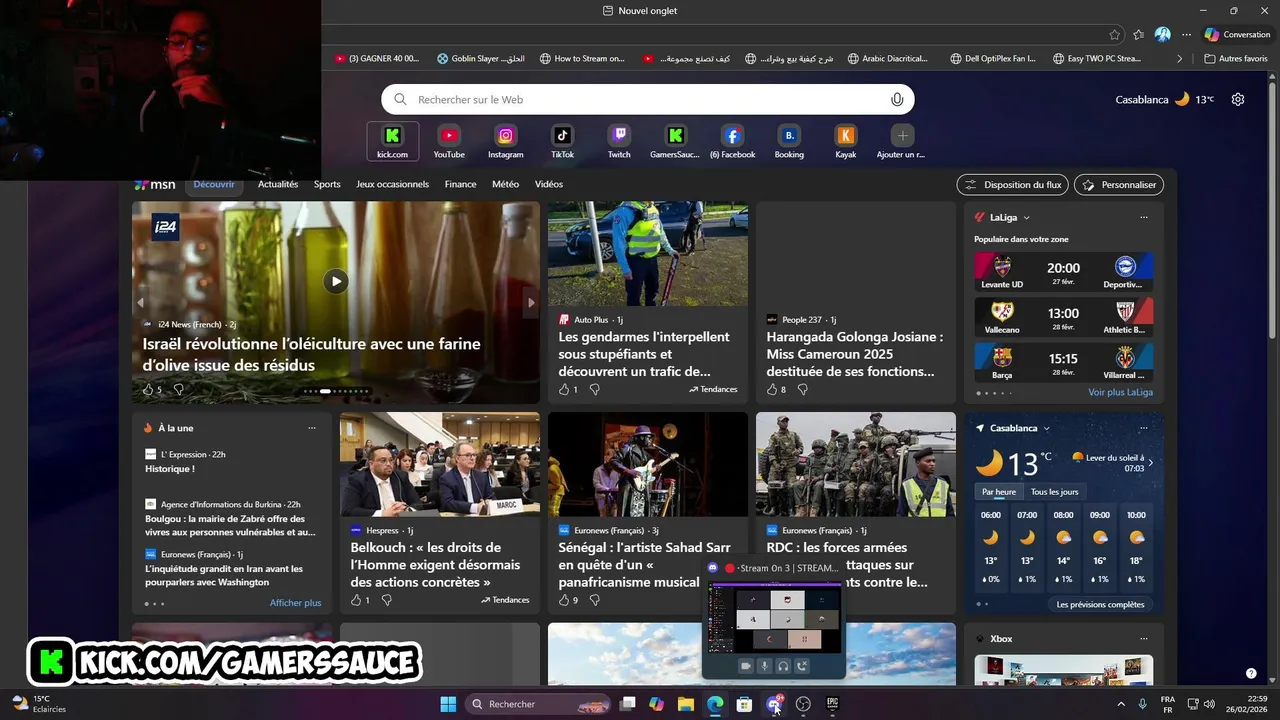Play the featured i24 News video
Image resolution: width=1280 pixels, height=720 pixels.
tap(336, 282)
